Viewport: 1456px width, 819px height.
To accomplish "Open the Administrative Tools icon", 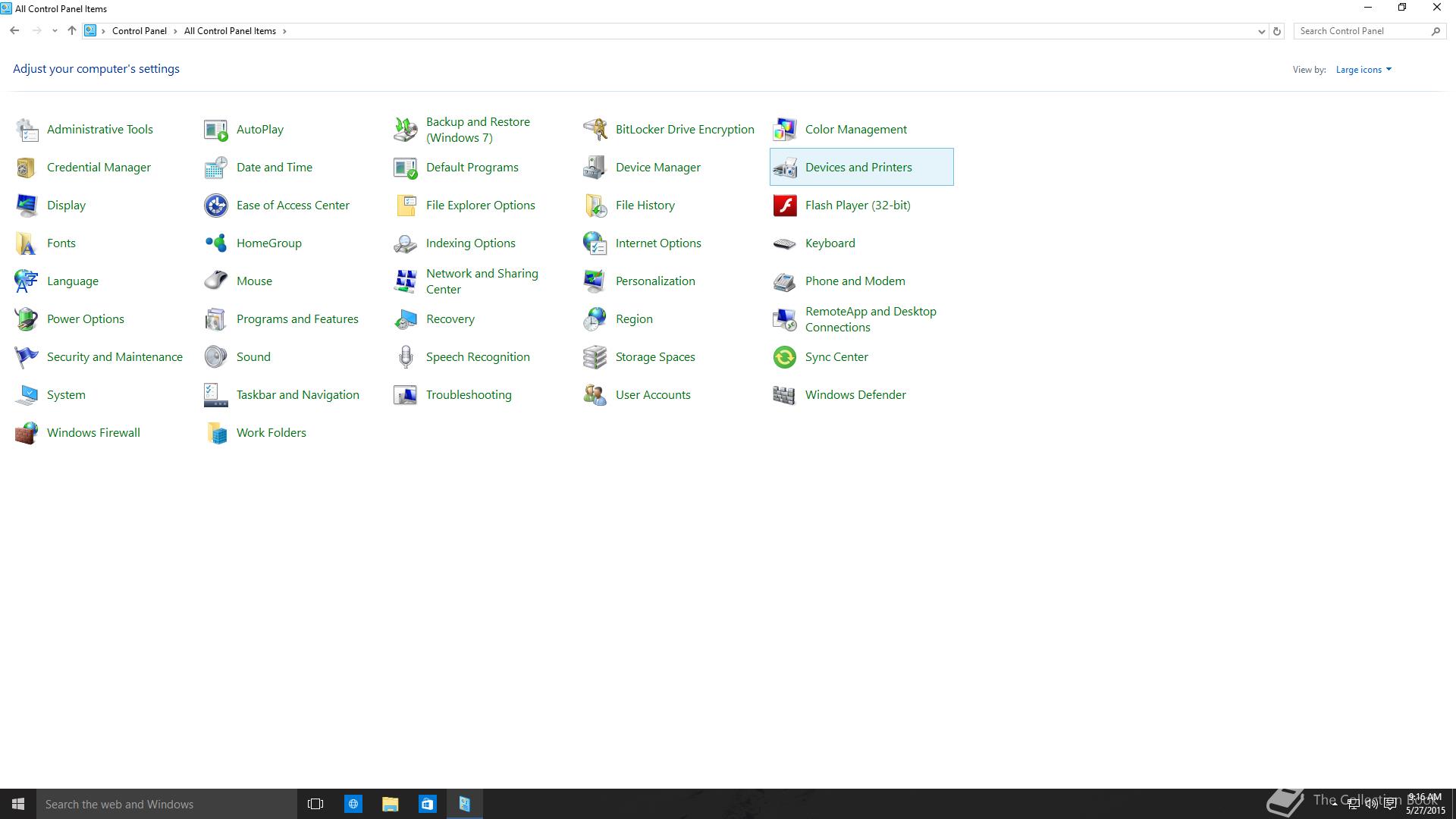I will pyautogui.click(x=27, y=130).
